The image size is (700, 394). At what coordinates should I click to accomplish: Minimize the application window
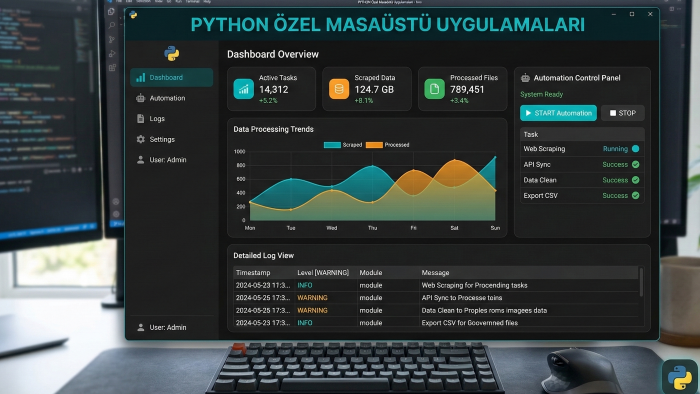[614, 14]
